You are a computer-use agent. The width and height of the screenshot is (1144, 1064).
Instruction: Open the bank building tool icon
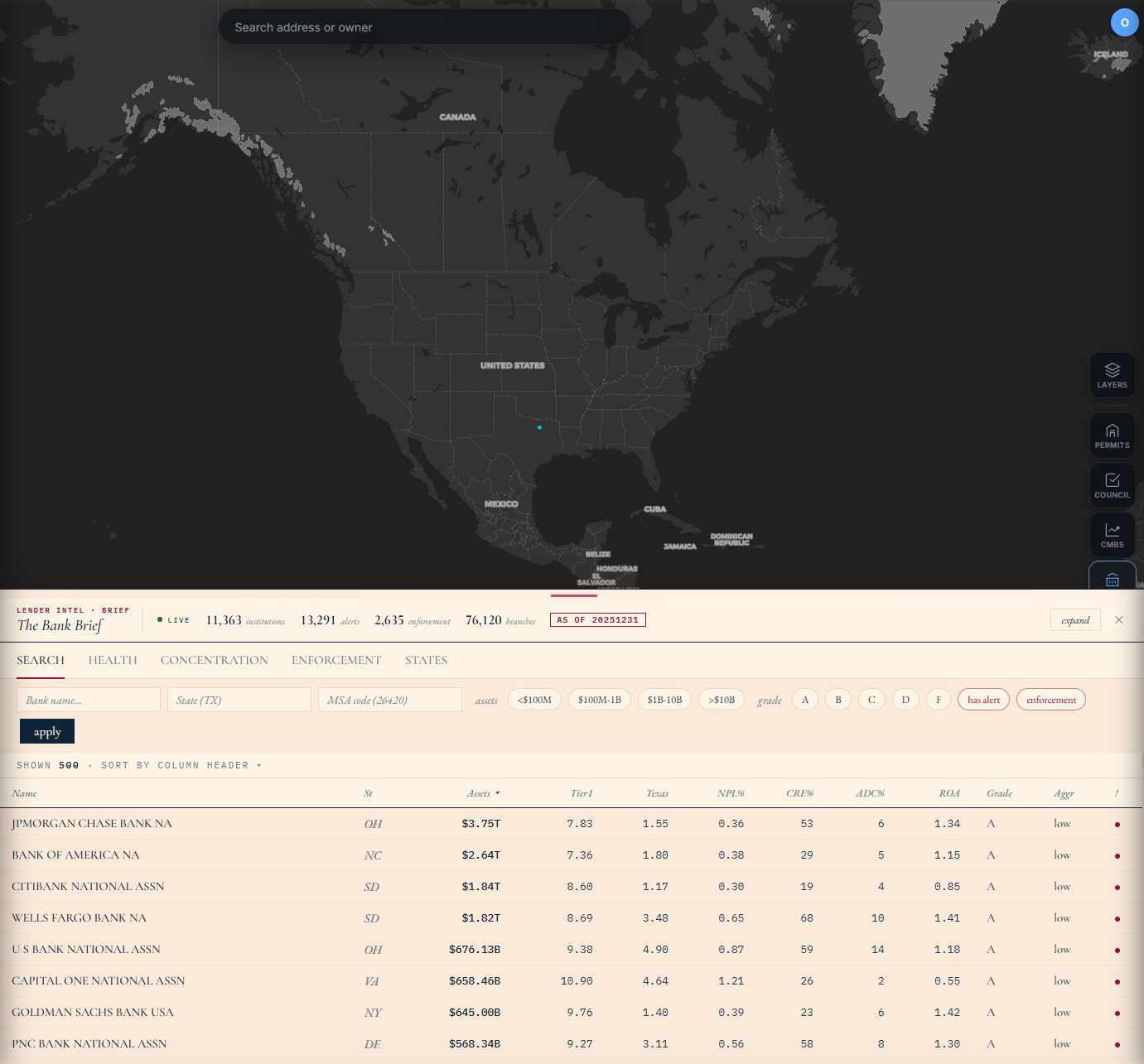click(1112, 577)
